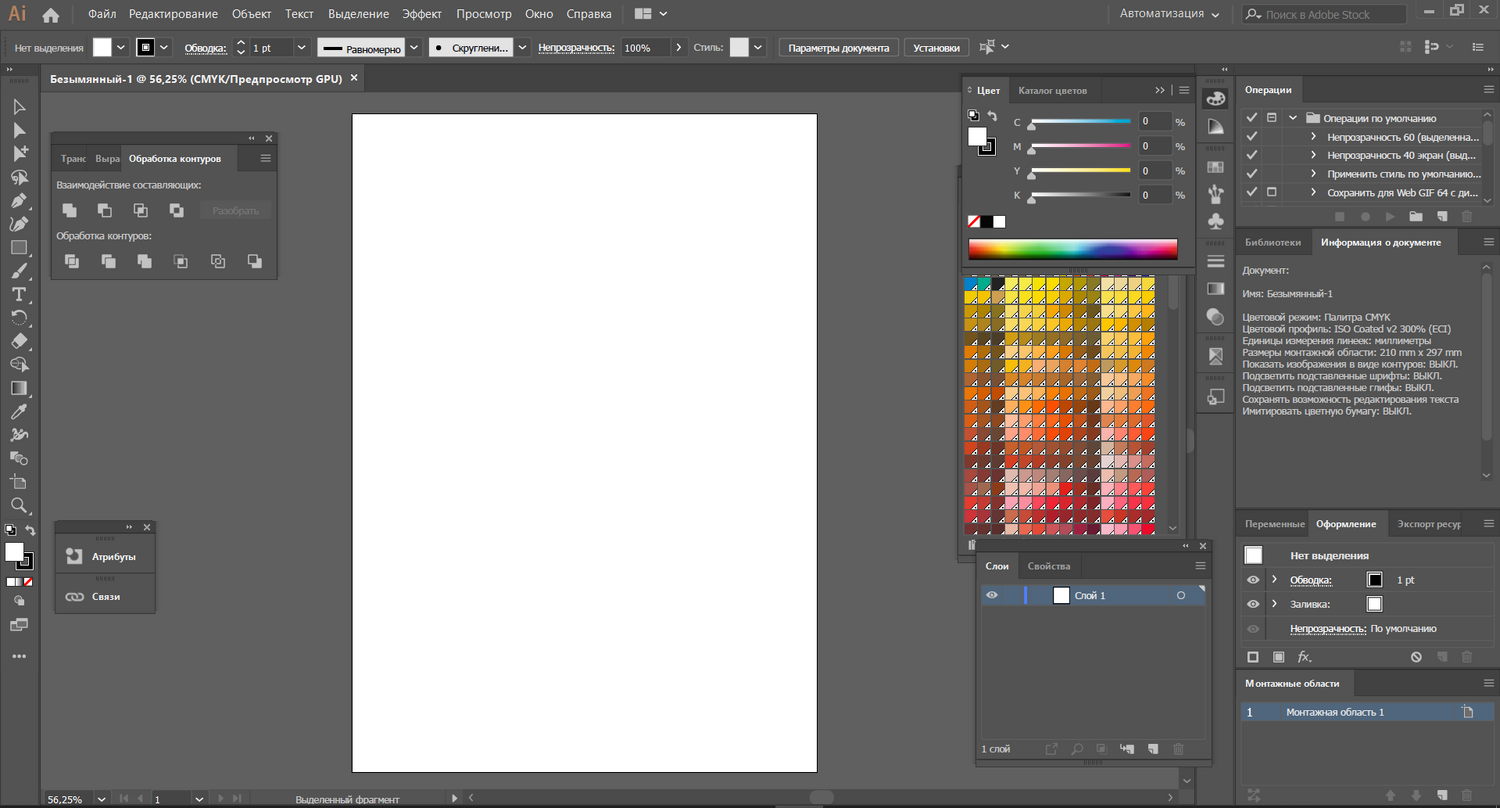Viewport: 1500px width, 808px height.
Task: Open the Эффект menu
Action: (x=422, y=15)
